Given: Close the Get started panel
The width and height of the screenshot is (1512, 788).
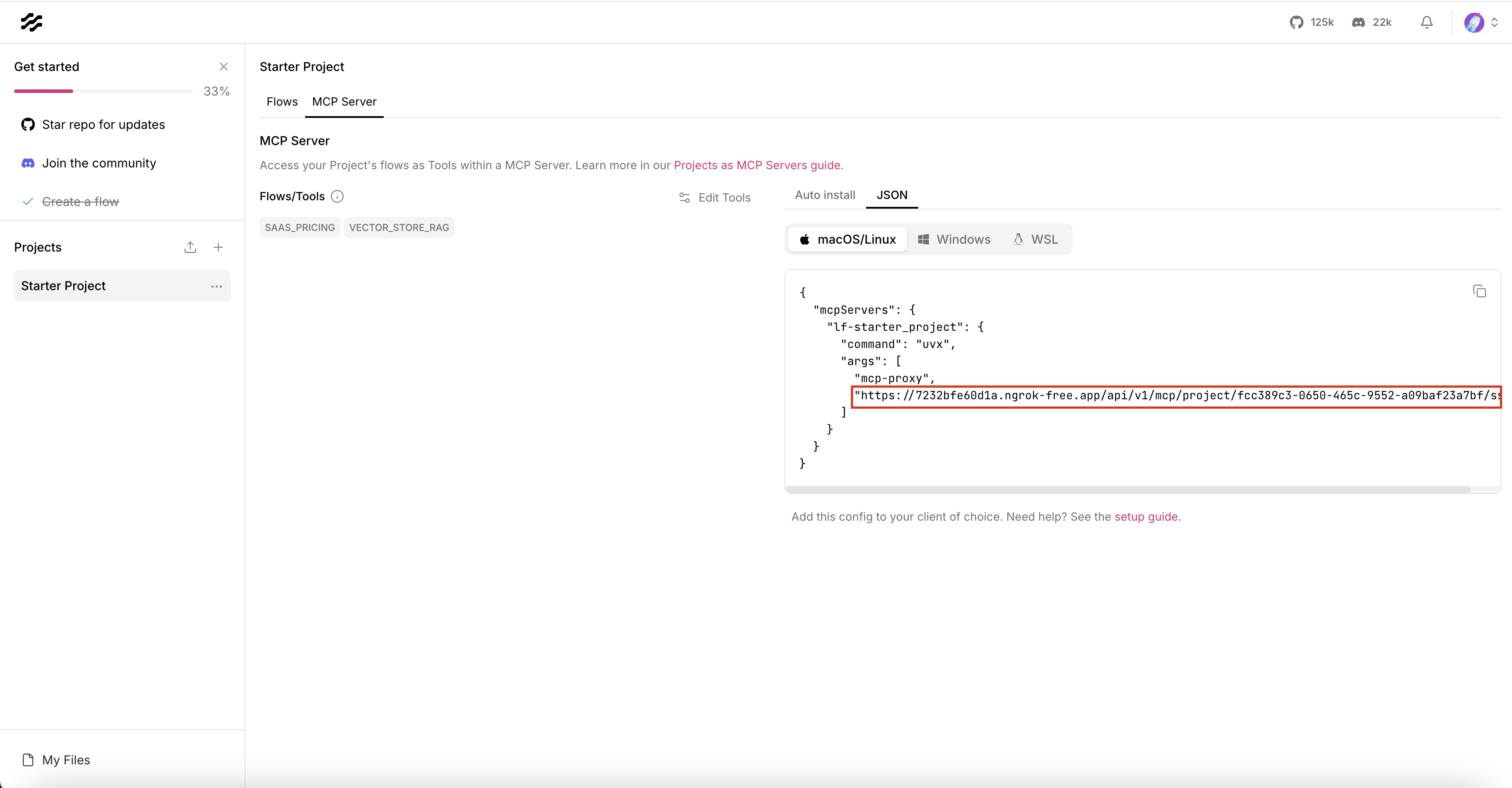Looking at the screenshot, I should [x=224, y=67].
